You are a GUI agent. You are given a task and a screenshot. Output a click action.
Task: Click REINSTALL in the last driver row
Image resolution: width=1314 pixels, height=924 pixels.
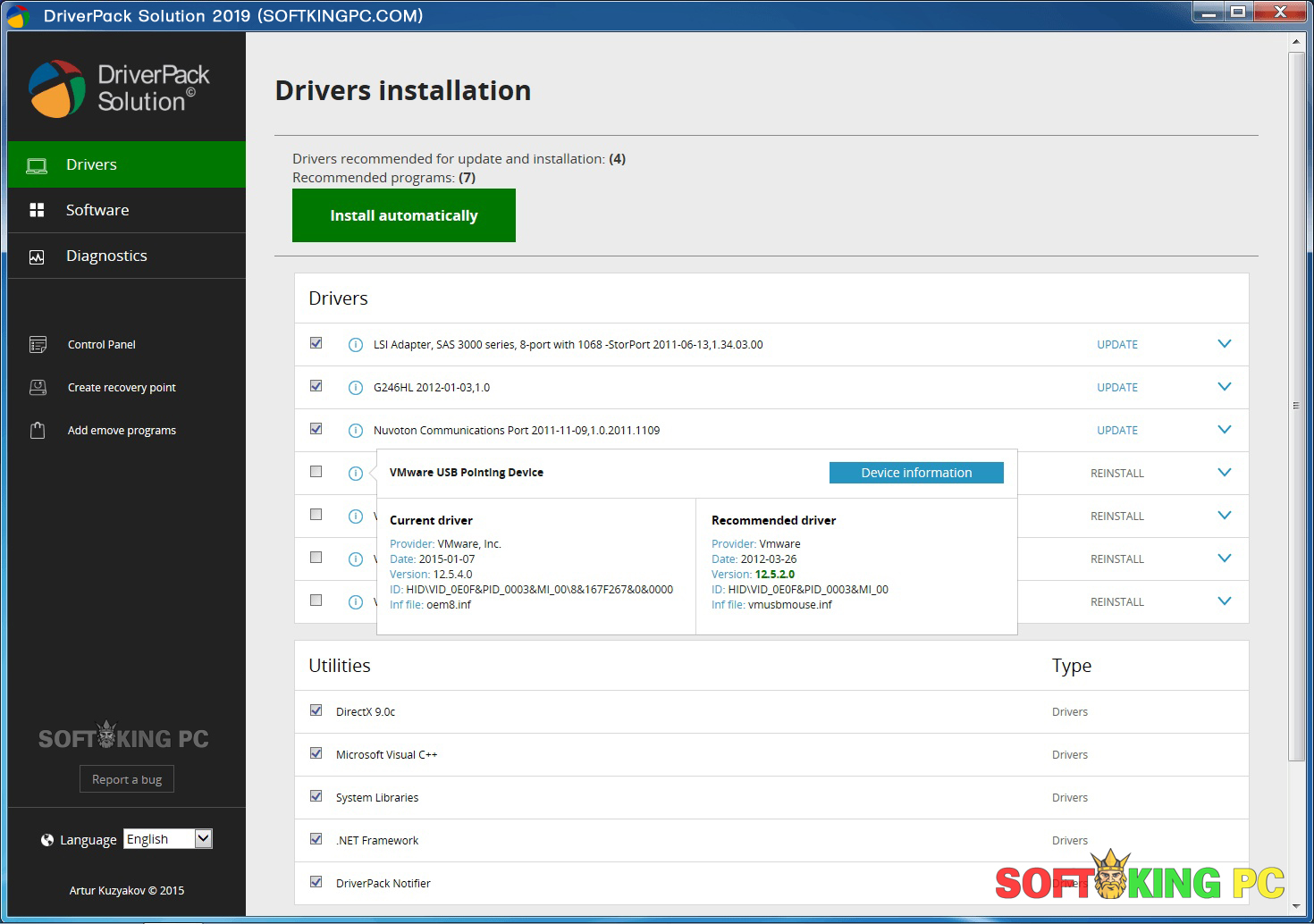(1117, 602)
